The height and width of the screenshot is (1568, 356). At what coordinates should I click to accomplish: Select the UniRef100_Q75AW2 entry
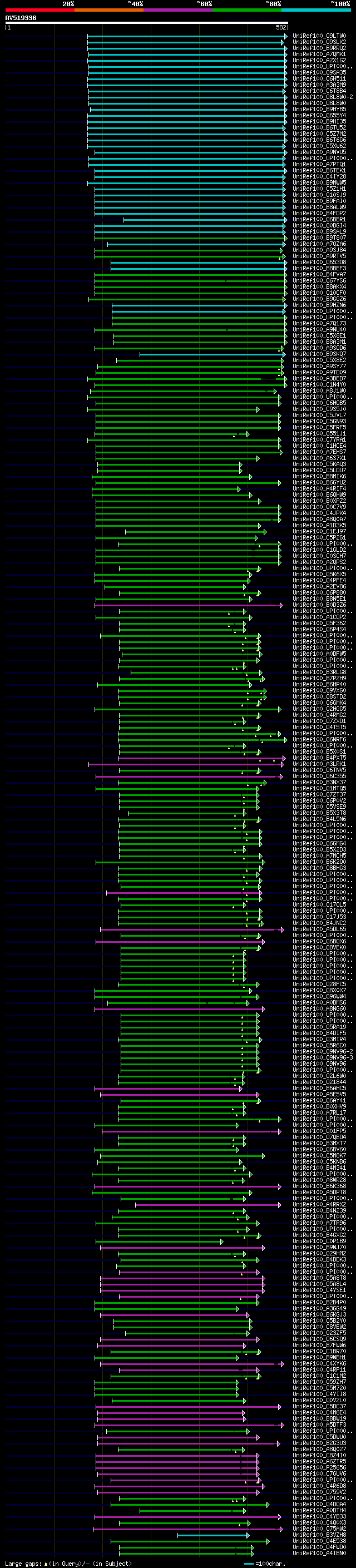point(319,1529)
